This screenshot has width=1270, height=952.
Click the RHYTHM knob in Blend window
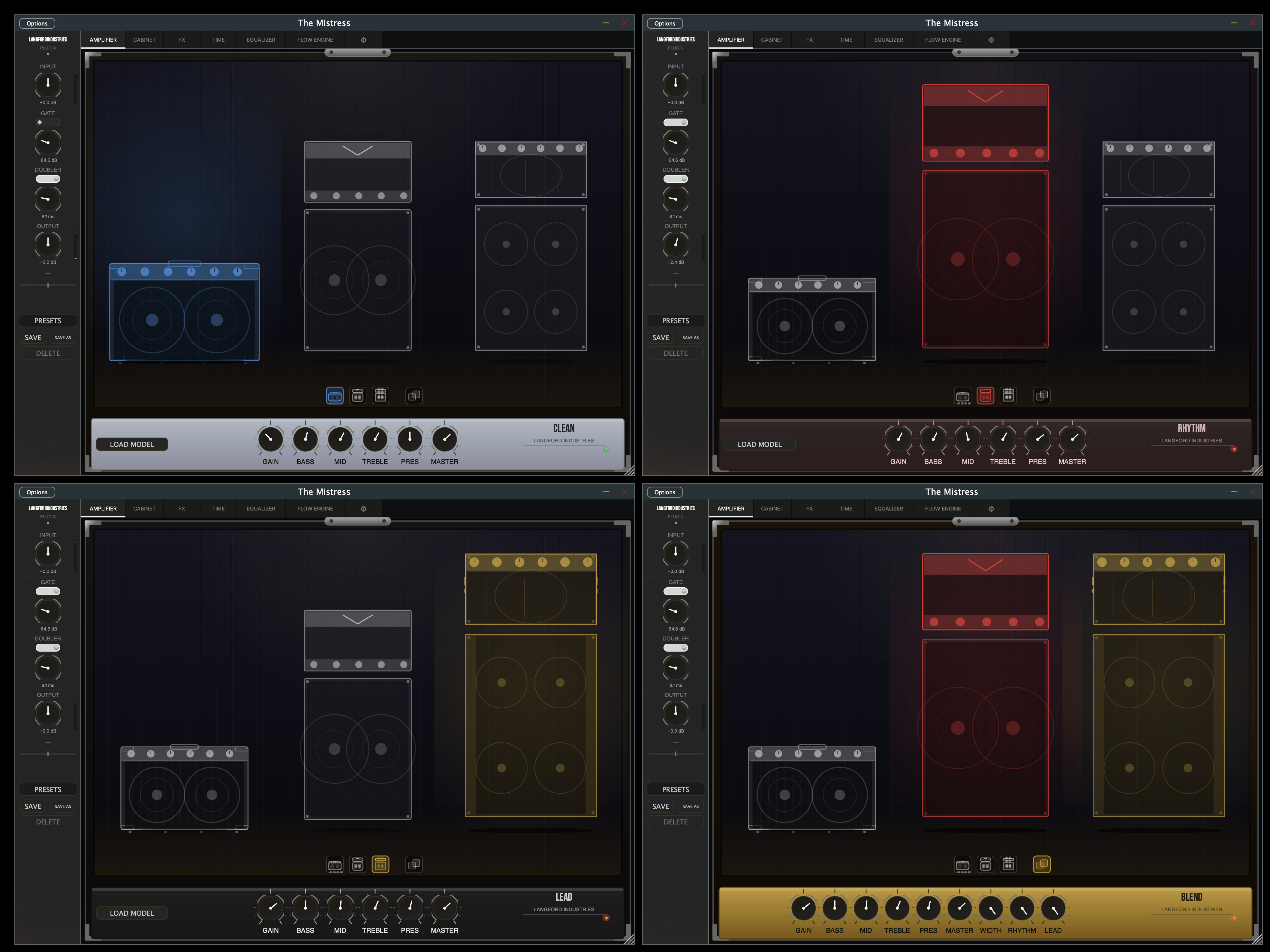[1022, 908]
